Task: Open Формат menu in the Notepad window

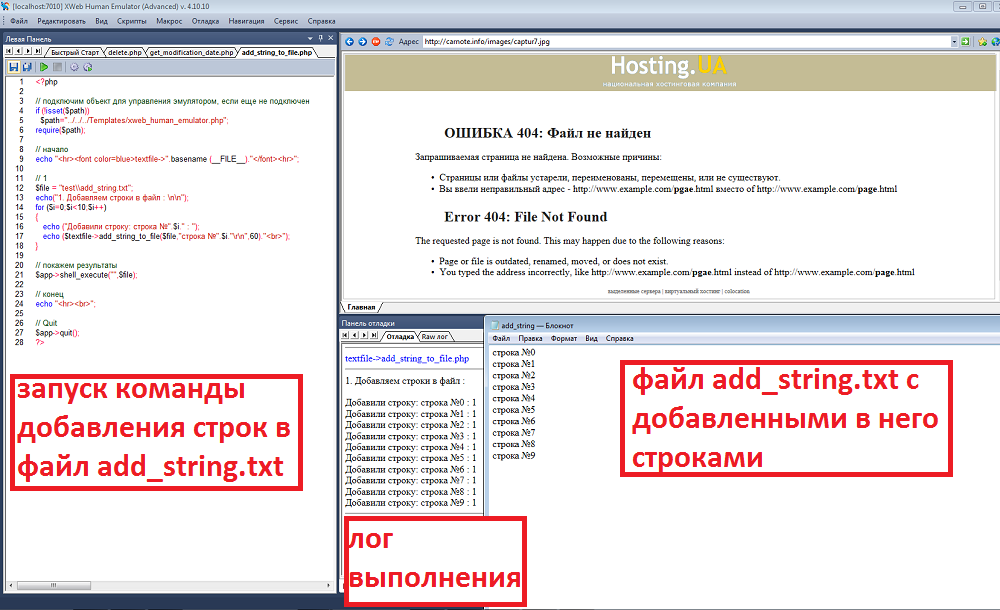Action: click(x=564, y=338)
